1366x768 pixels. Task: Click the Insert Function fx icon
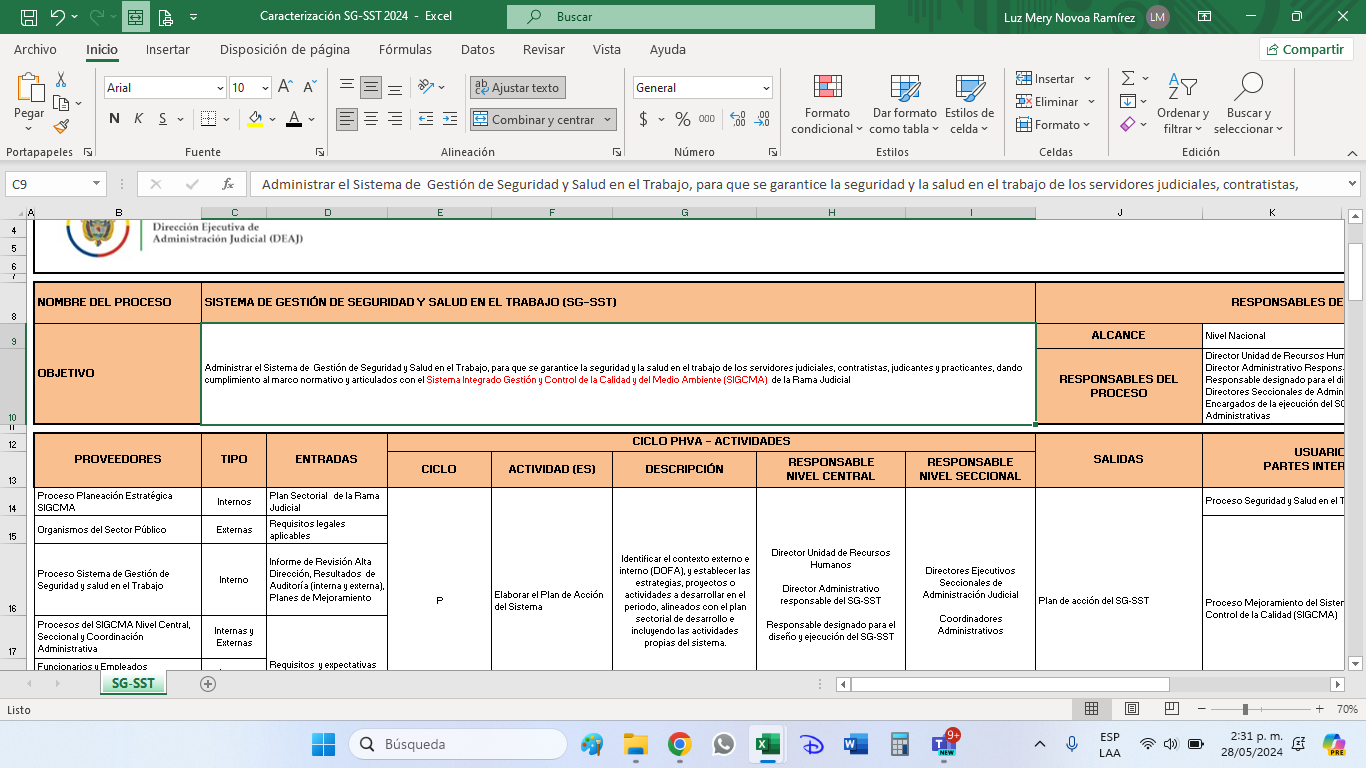point(228,184)
